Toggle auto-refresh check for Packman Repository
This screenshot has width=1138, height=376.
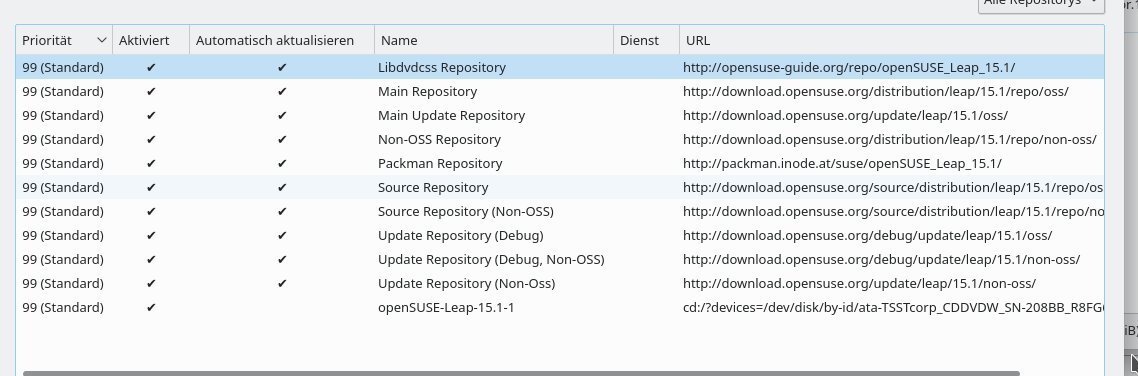tap(282, 163)
